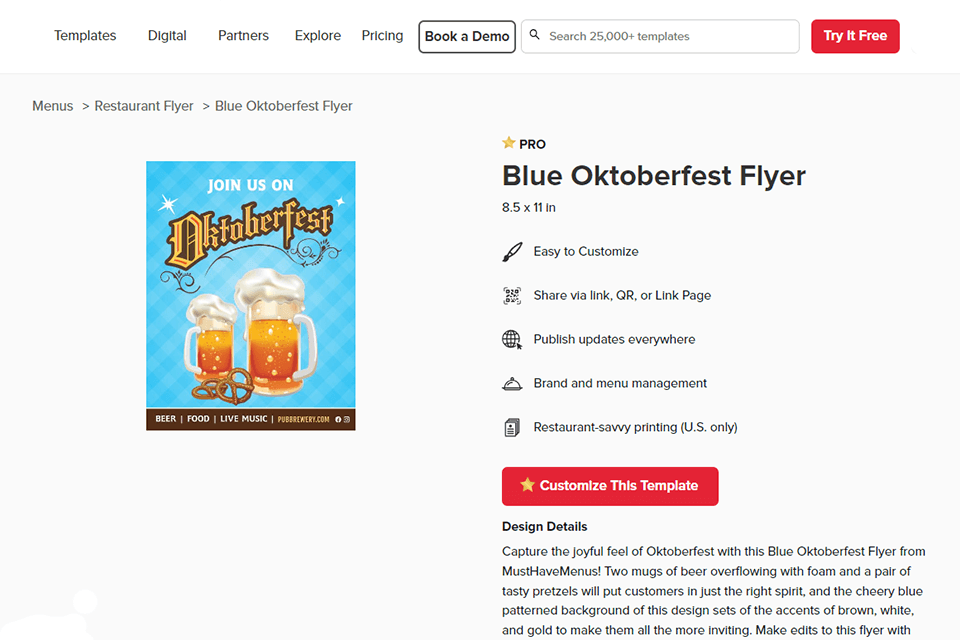Open the Digital menu

(x=167, y=36)
